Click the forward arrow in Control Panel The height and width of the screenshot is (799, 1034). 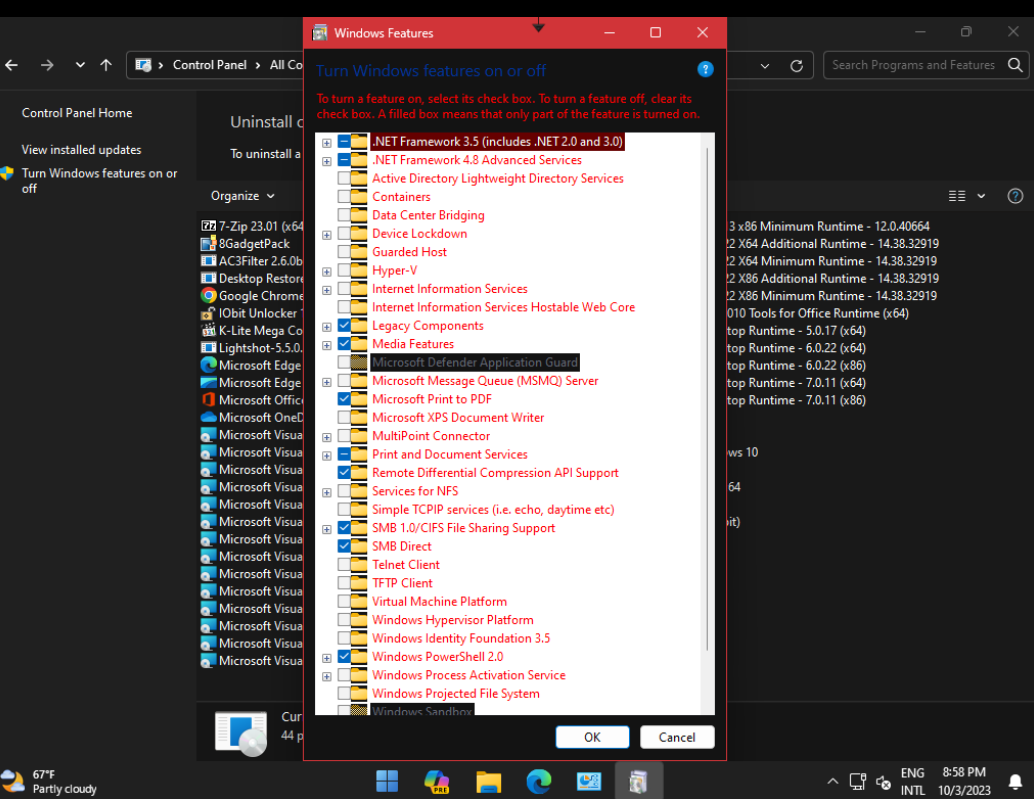(47, 65)
